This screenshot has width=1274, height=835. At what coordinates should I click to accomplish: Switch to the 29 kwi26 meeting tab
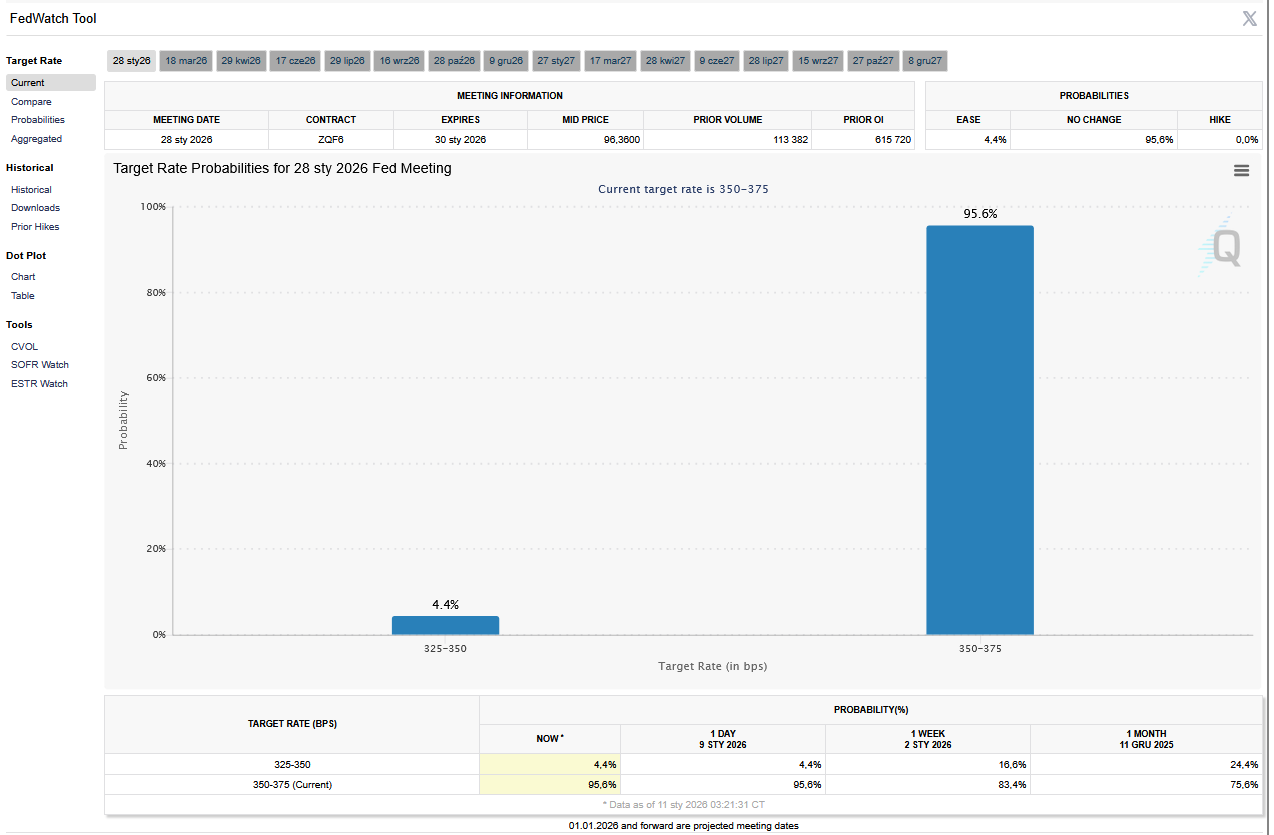(241, 61)
